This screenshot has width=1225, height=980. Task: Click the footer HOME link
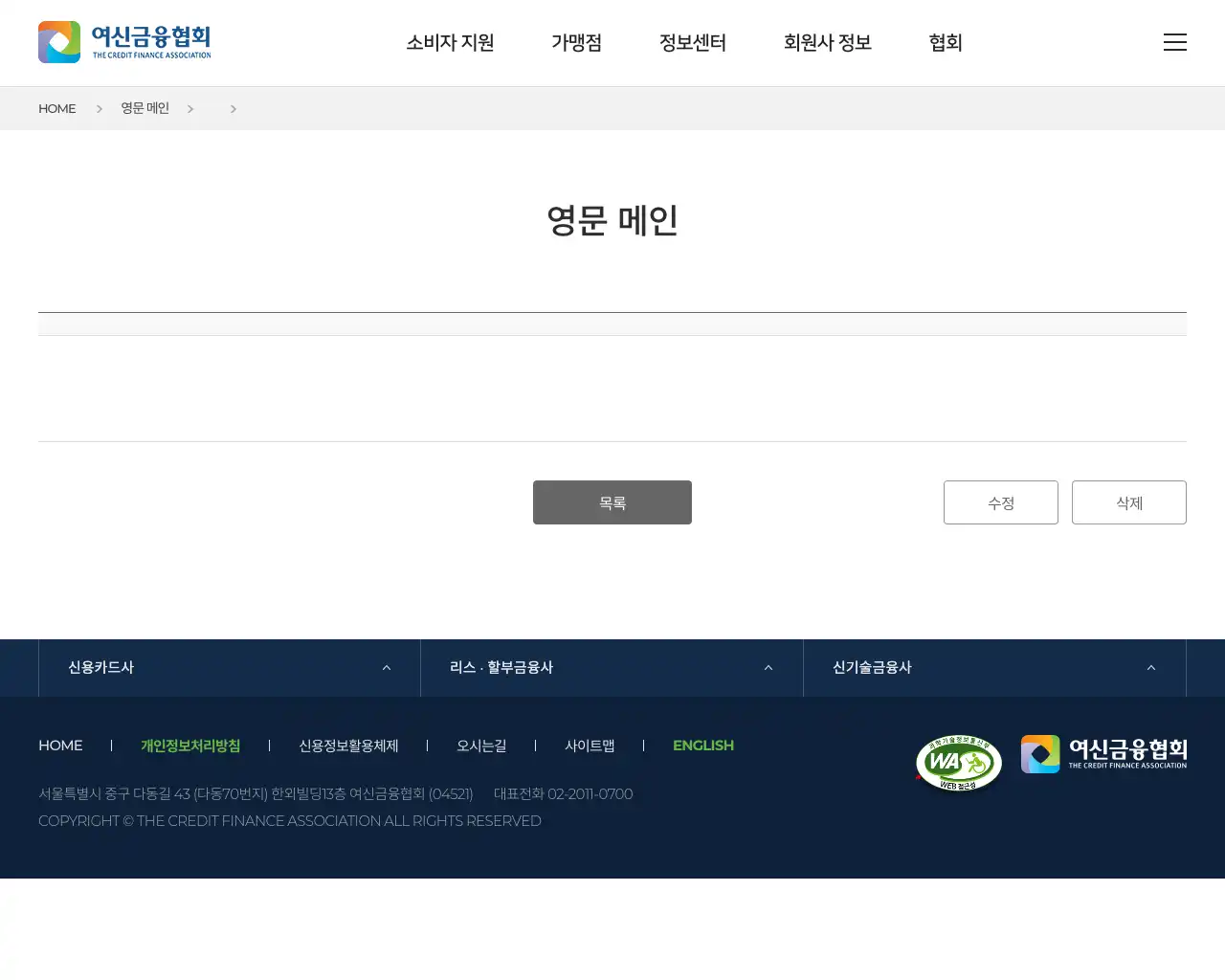60,746
